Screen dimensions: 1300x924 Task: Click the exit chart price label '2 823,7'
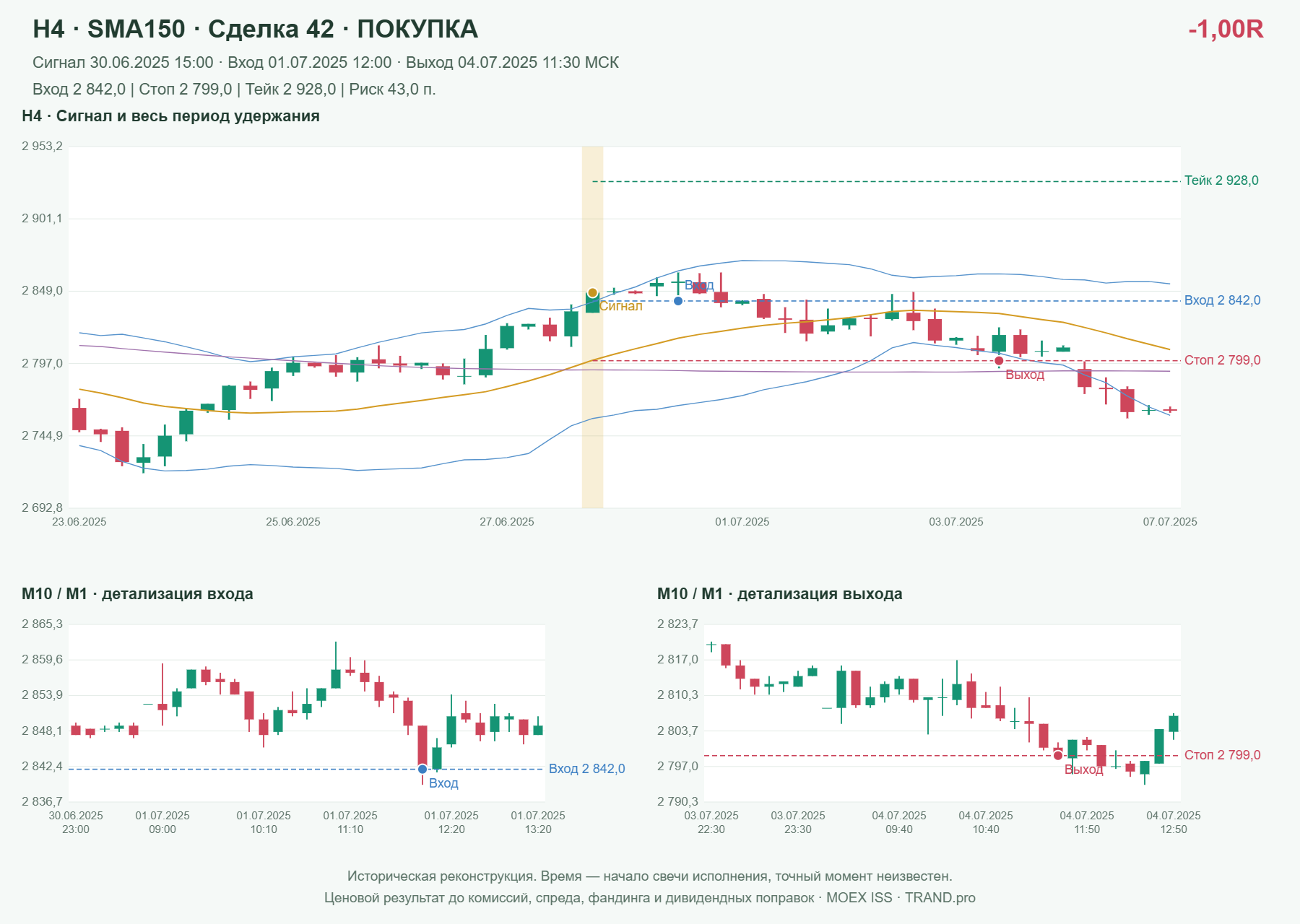point(677,624)
